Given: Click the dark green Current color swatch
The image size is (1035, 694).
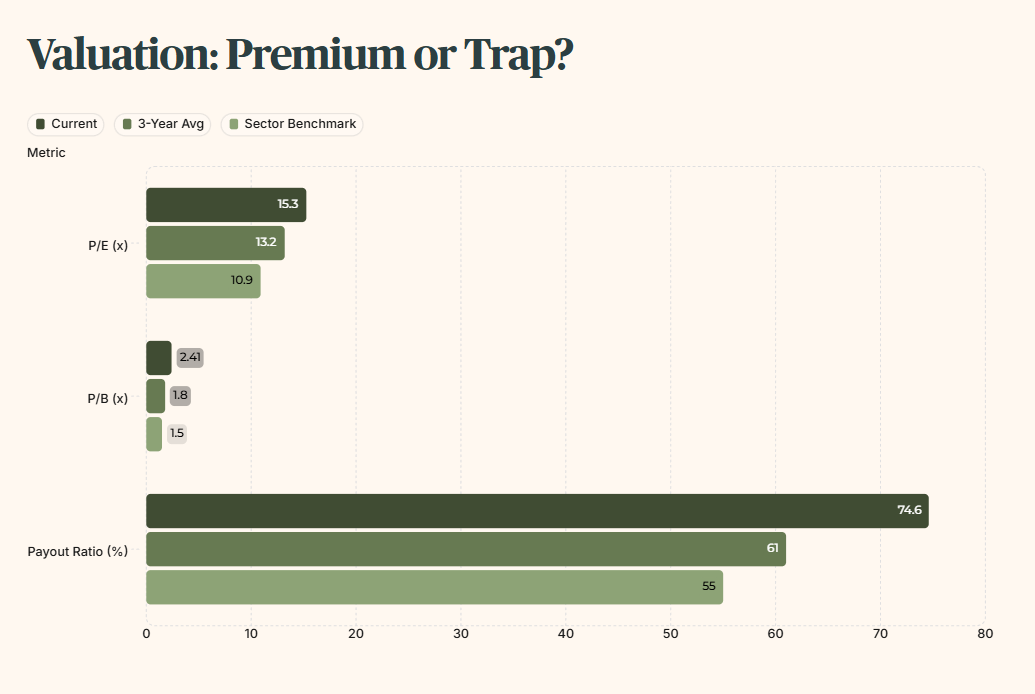Looking at the screenshot, I should pos(40,124).
